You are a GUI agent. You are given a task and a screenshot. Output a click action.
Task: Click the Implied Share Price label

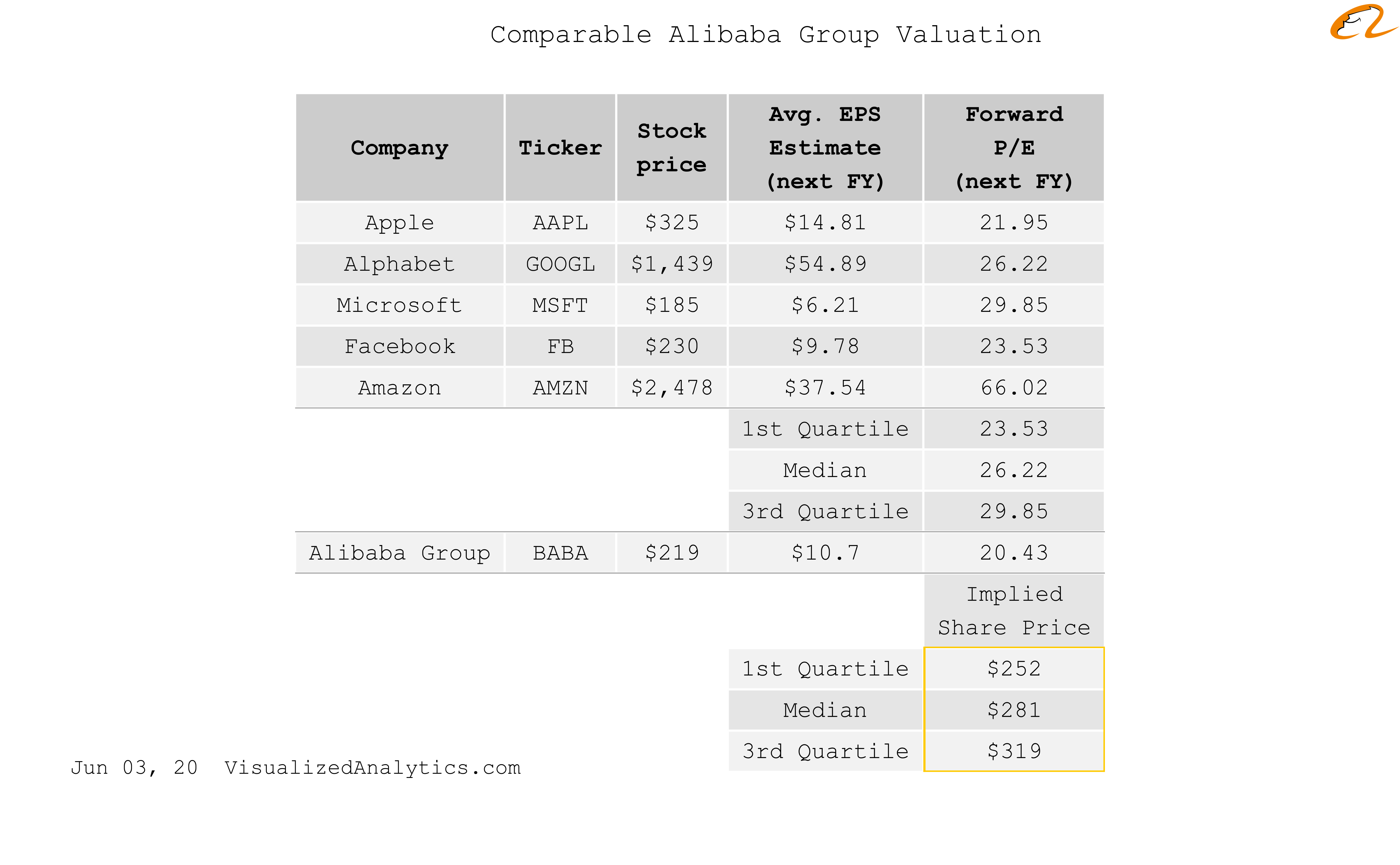pos(1014,611)
